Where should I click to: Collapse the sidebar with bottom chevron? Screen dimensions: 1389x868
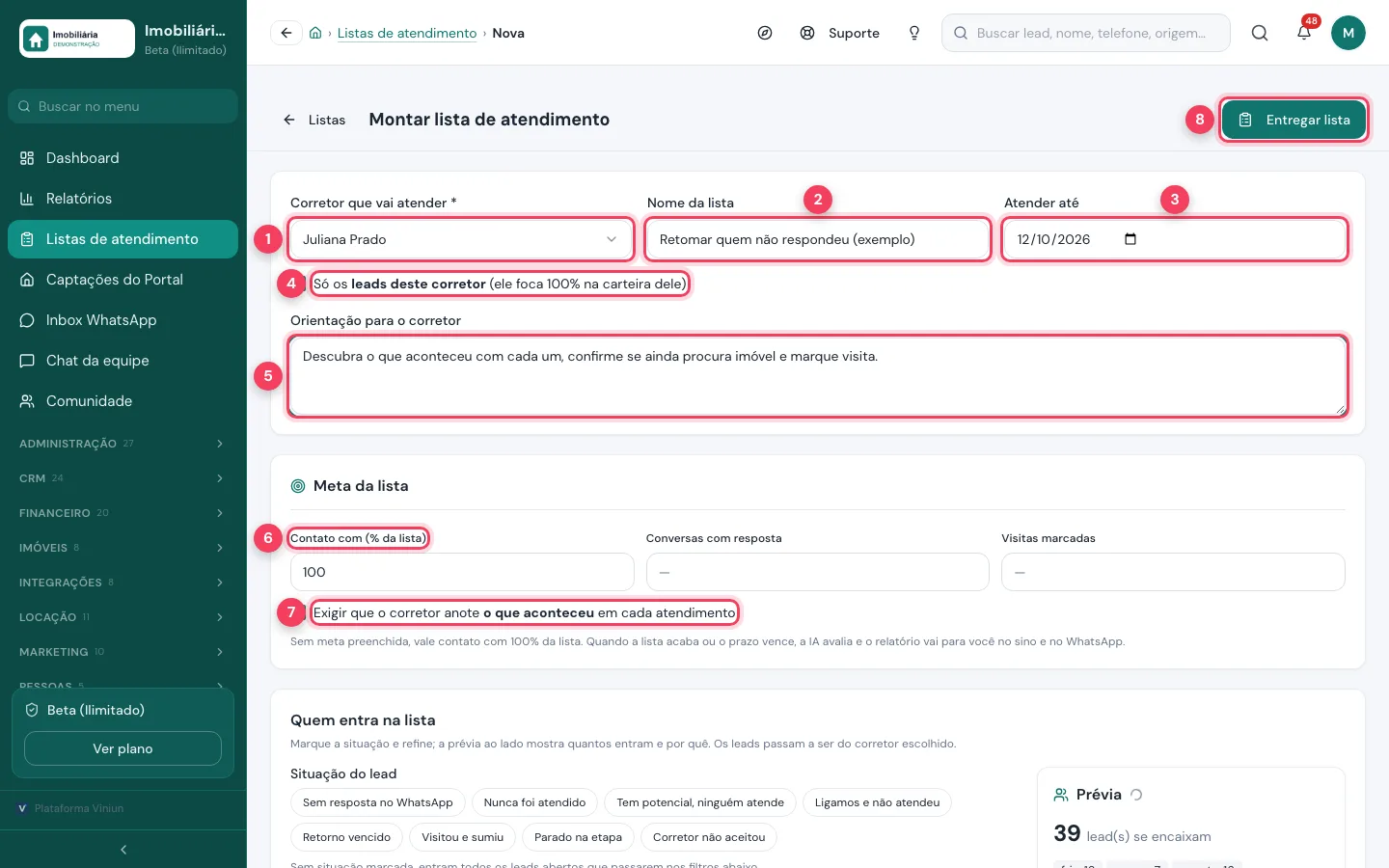pos(123,850)
